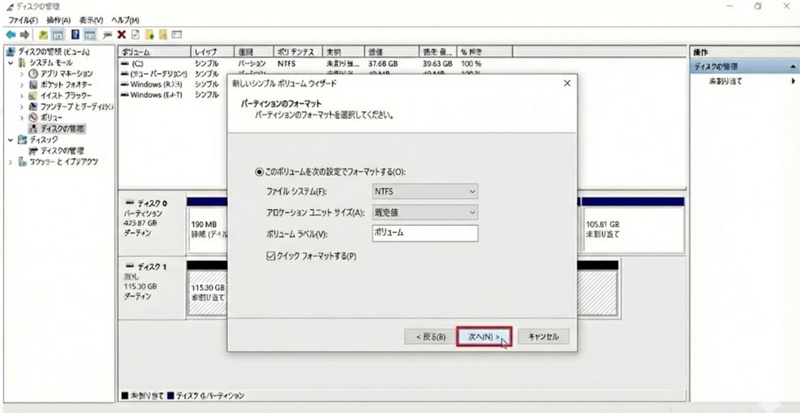
Task: Select the 190 MB partition on Disk 0
Action: [208, 229]
